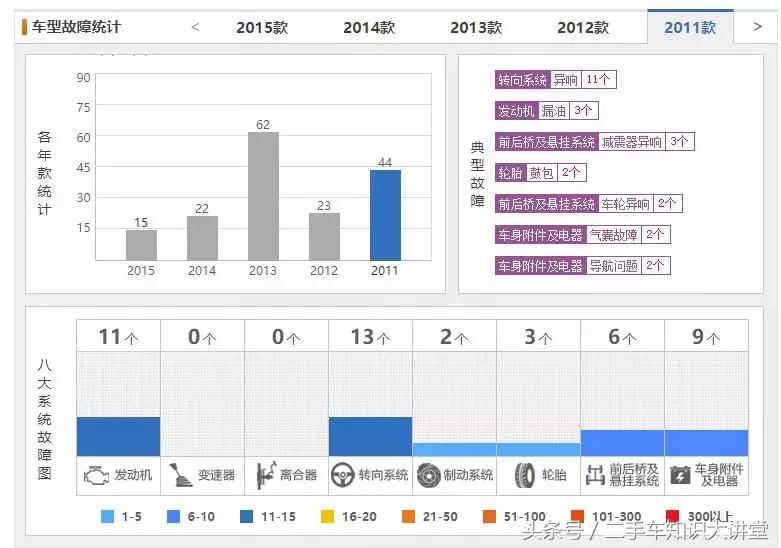Click the 前后桥及悬挂系统 axle icon
This screenshot has height=548, width=781.
(596, 475)
